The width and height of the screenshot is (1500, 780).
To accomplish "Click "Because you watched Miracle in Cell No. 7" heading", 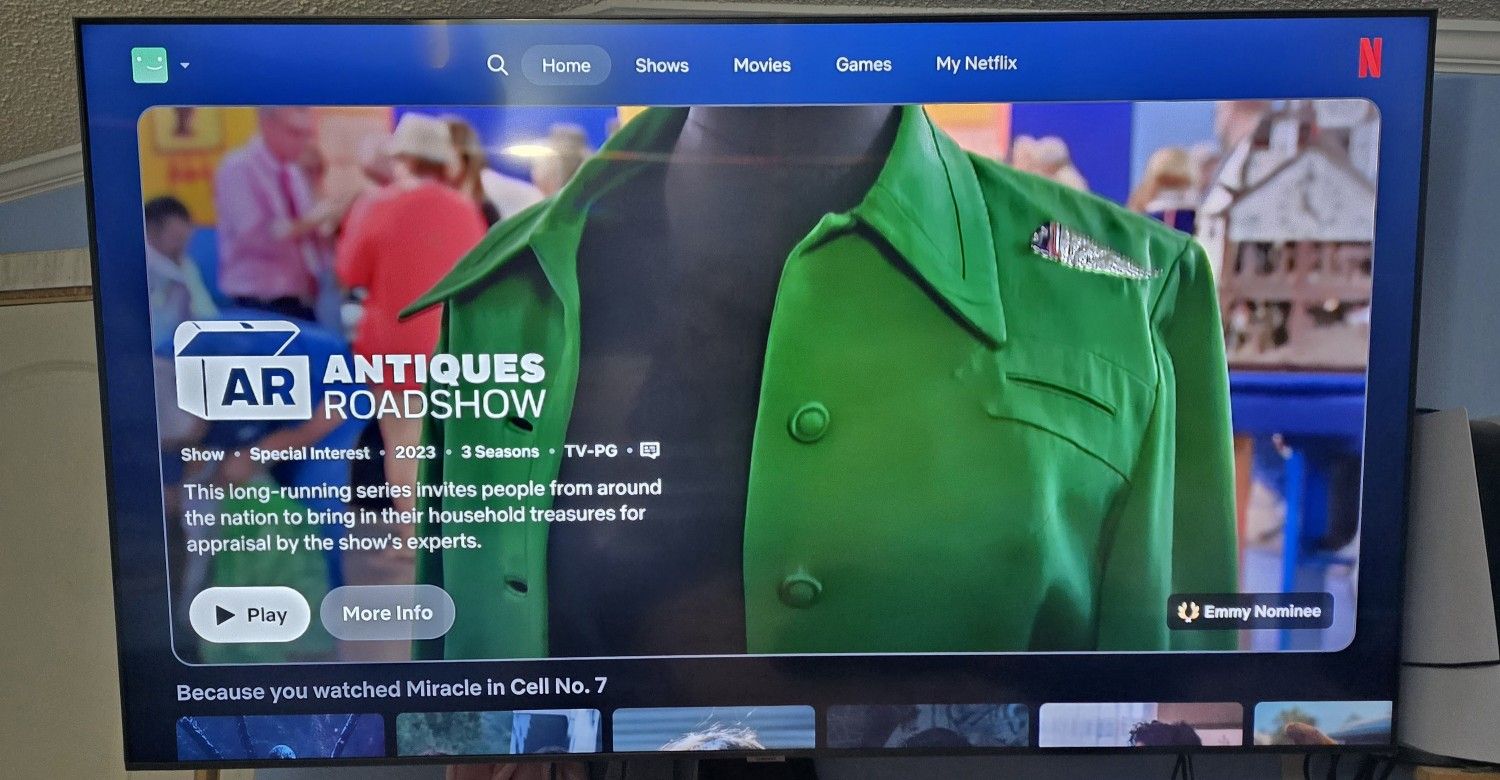I will coord(391,689).
